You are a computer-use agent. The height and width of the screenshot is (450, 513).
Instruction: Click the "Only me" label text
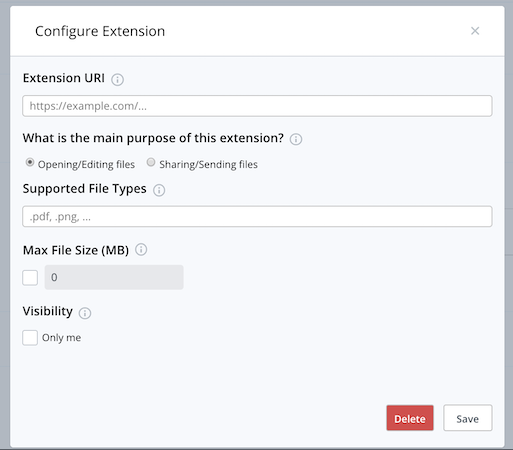(62, 338)
